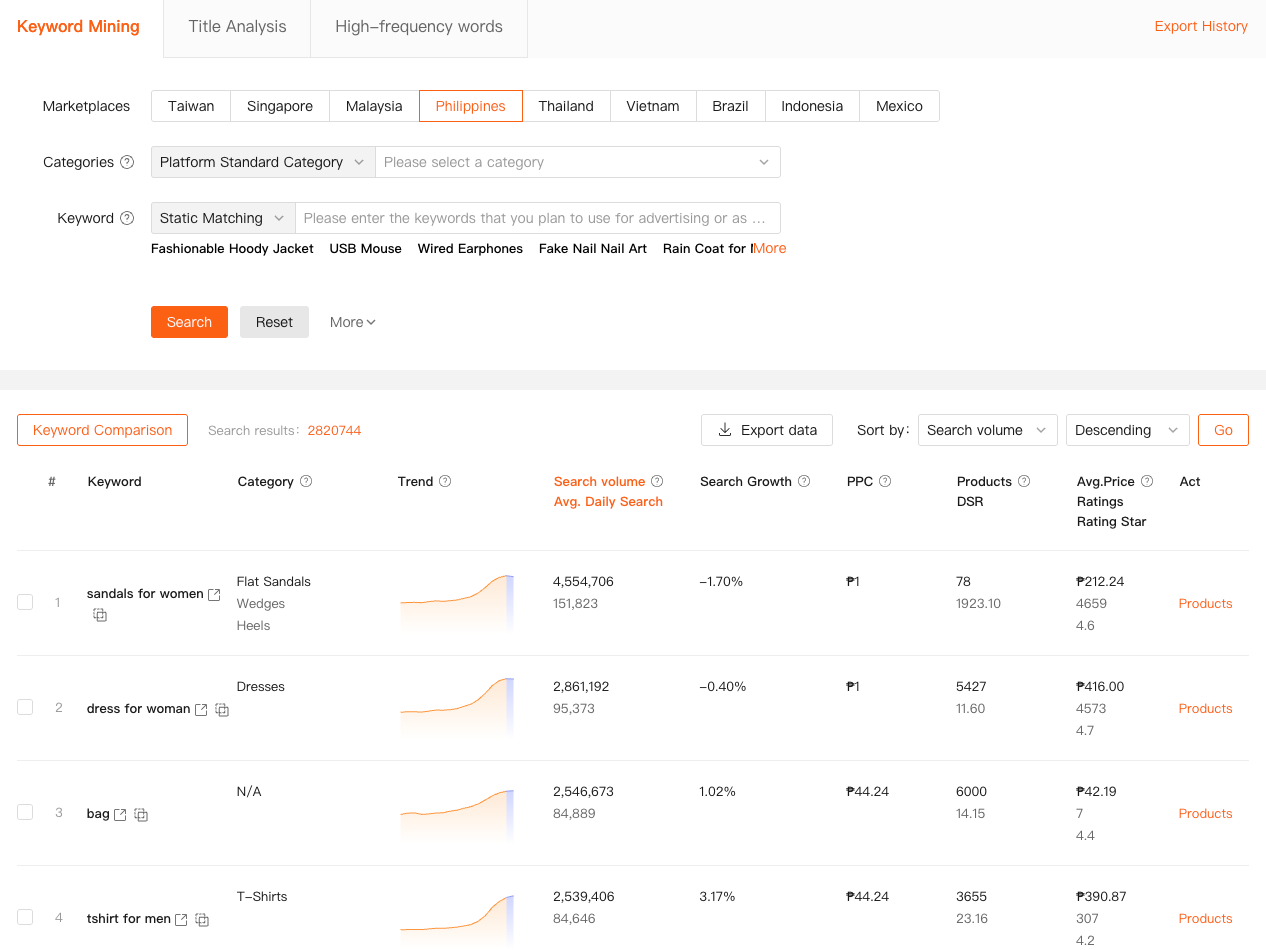Select the 'bag' row checkbox

click(25, 812)
